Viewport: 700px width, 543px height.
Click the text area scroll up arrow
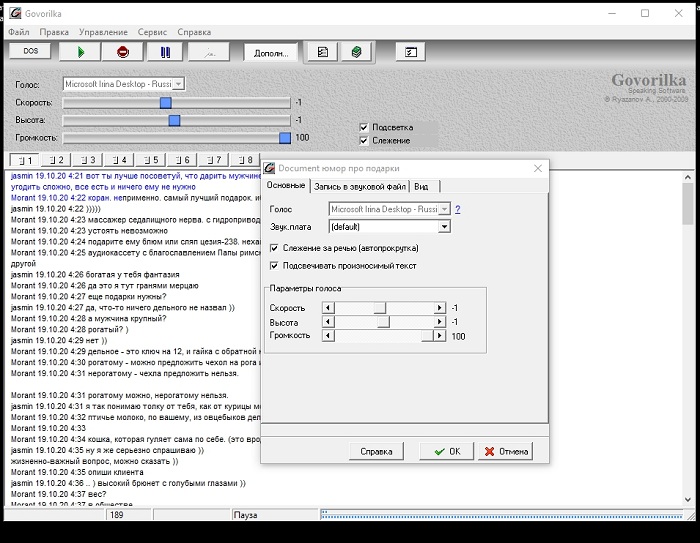pos(688,177)
